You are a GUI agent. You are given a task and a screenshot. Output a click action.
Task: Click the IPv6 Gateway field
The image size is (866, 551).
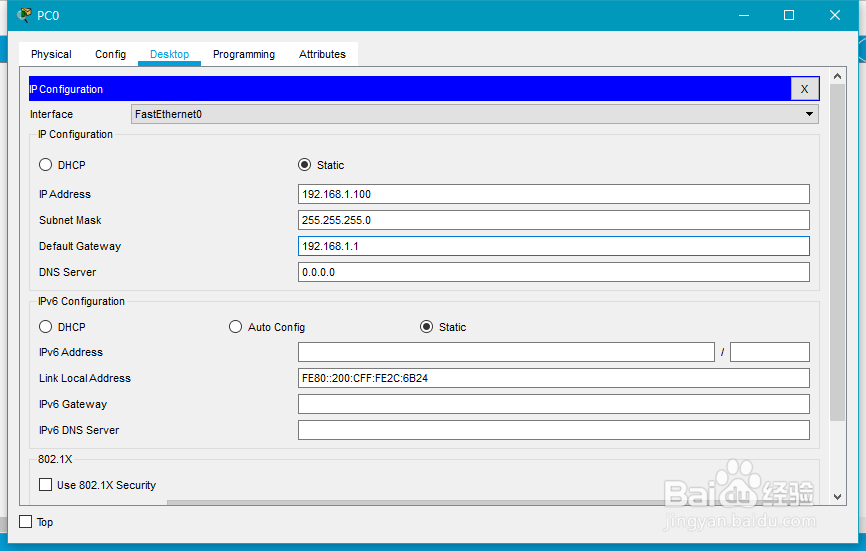(554, 404)
